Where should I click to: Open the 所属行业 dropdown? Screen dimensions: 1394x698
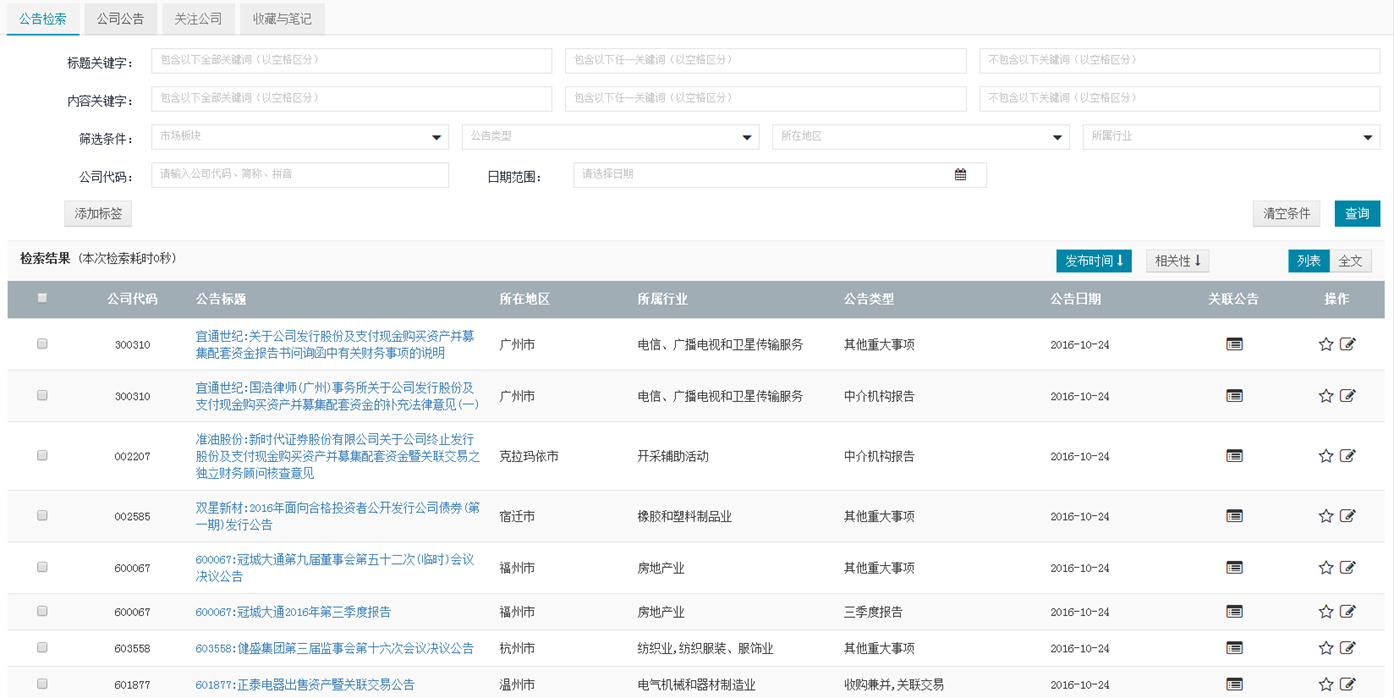(x=1231, y=137)
